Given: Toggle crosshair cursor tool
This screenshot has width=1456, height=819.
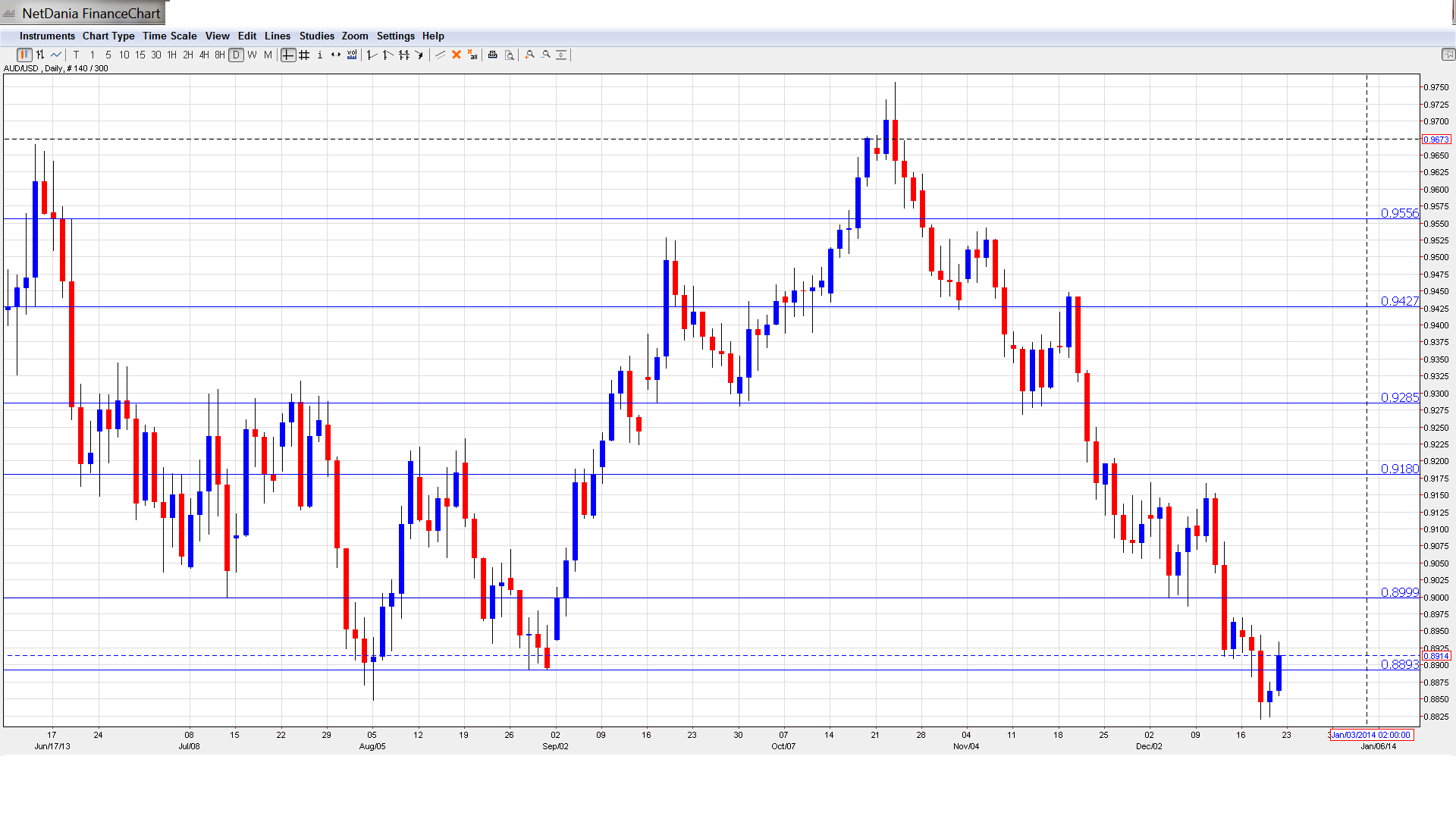Looking at the screenshot, I should pyautogui.click(x=288, y=55).
